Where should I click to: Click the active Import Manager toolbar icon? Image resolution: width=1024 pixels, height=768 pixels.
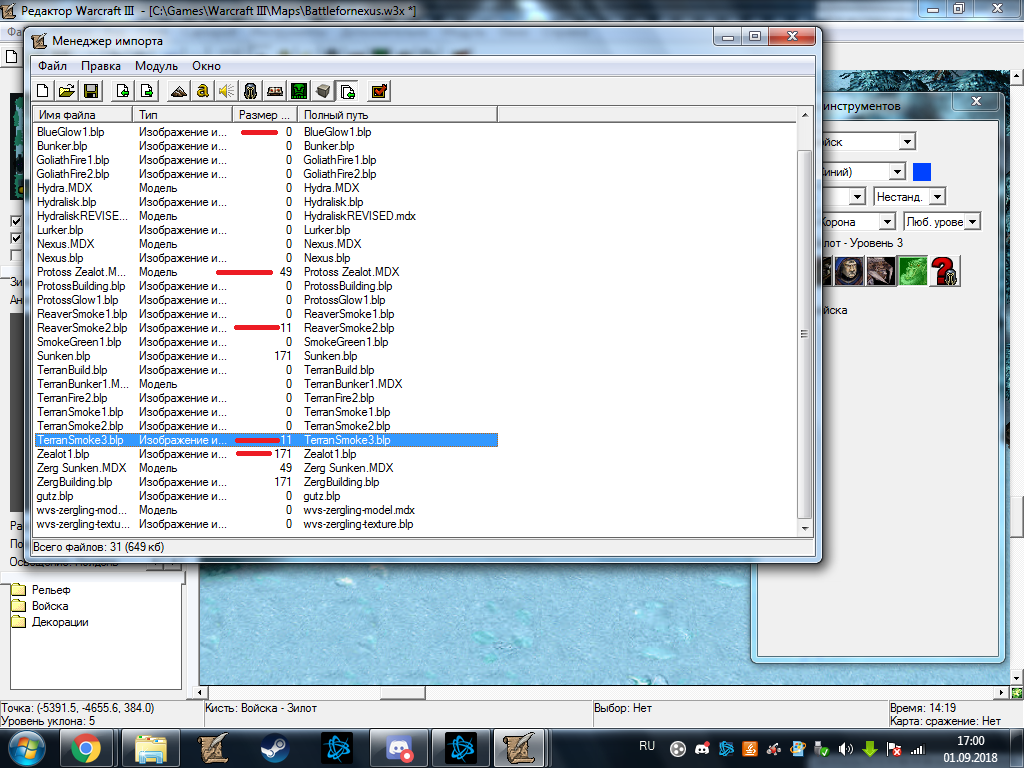[x=347, y=91]
